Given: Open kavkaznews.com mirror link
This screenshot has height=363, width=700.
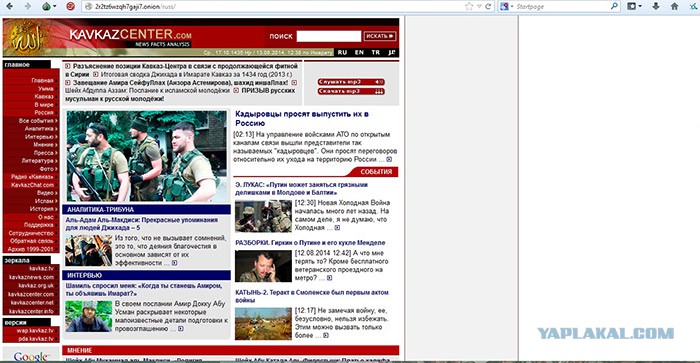Looking at the screenshot, I should (x=31, y=277).
